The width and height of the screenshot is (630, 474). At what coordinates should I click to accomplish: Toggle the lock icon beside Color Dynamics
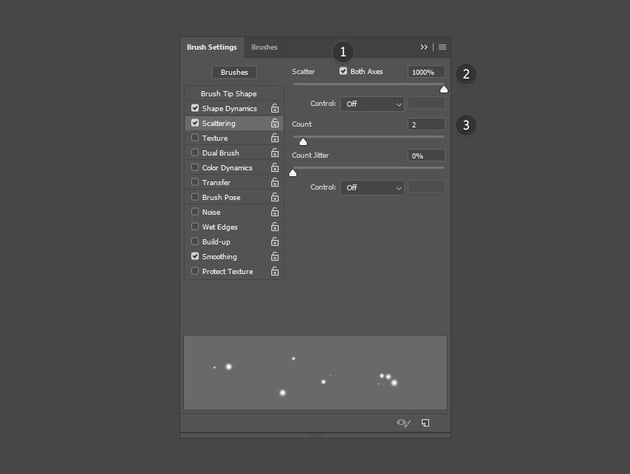(x=275, y=168)
